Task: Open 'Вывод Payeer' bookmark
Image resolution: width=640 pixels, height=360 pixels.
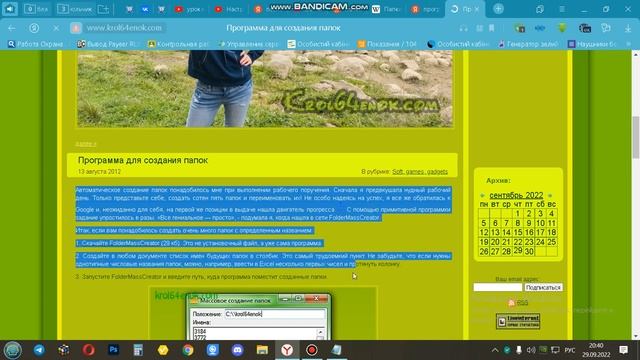Action: coord(108,44)
